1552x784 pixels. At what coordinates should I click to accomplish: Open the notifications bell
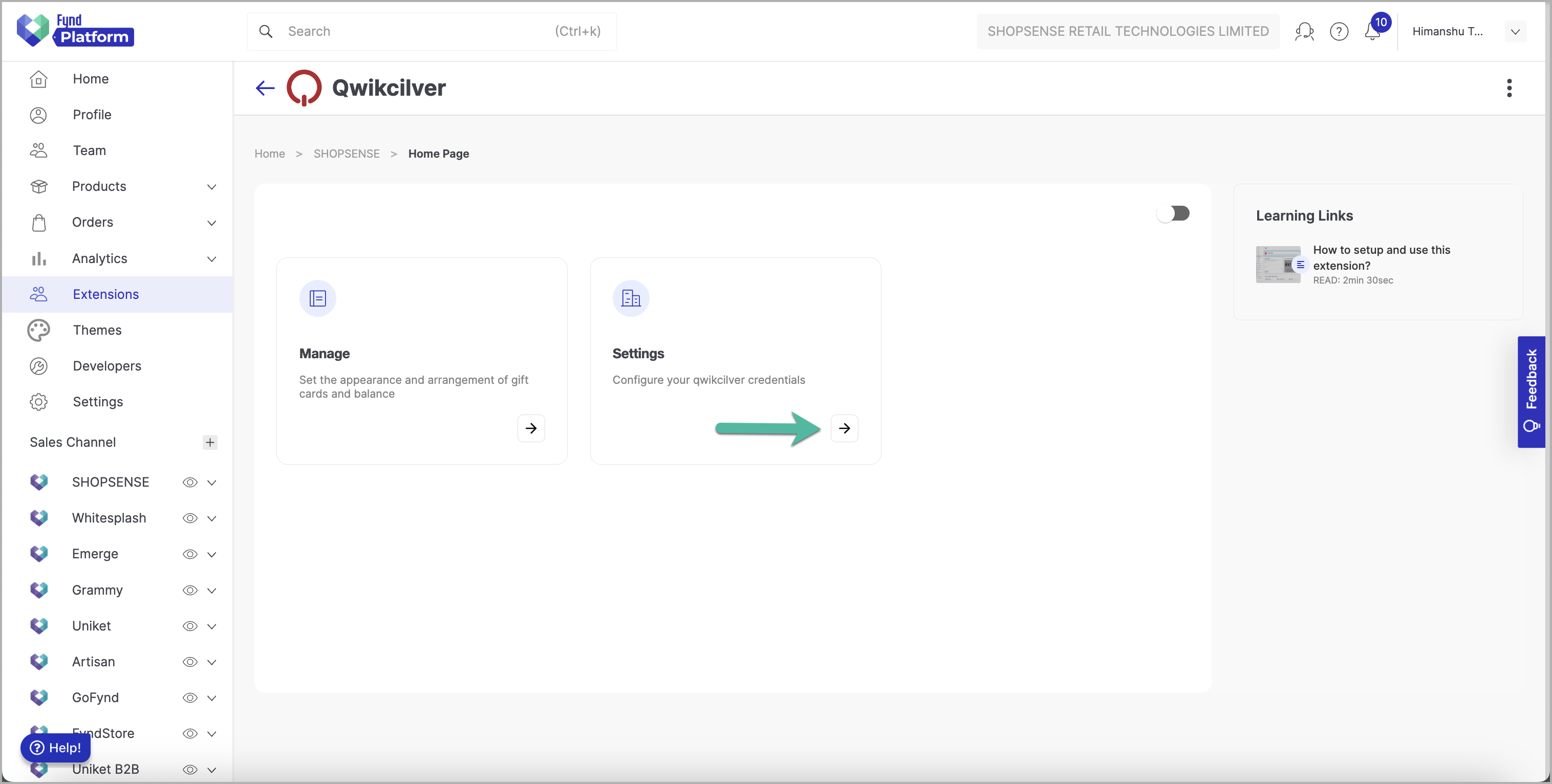[1372, 31]
